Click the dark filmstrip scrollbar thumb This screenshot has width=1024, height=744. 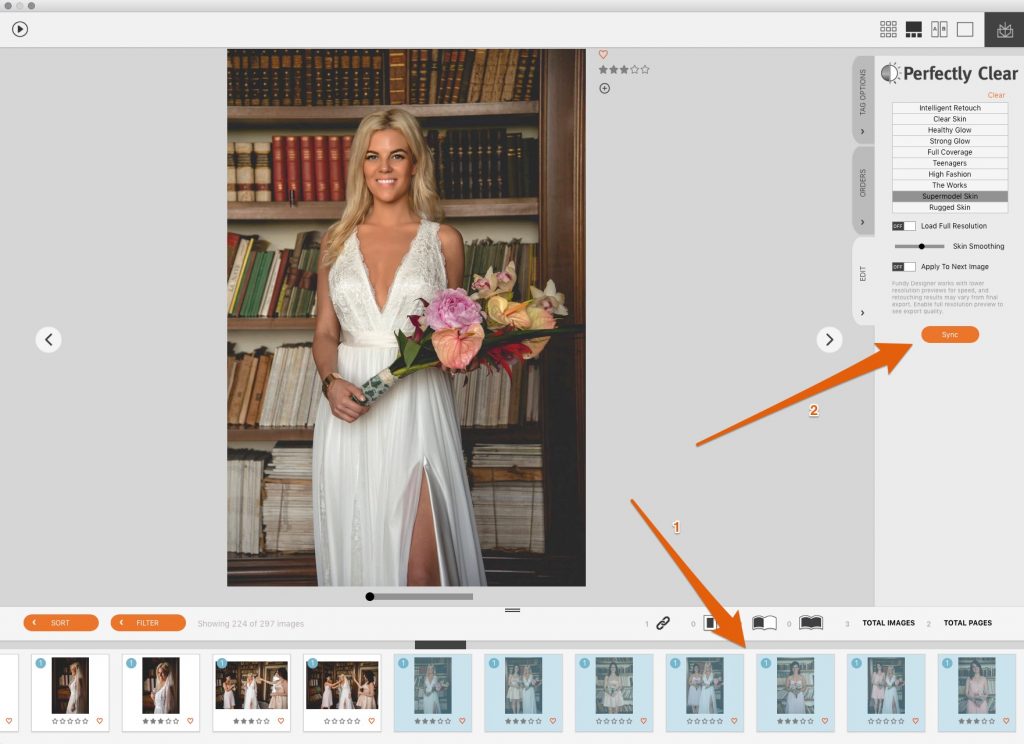tap(440, 645)
